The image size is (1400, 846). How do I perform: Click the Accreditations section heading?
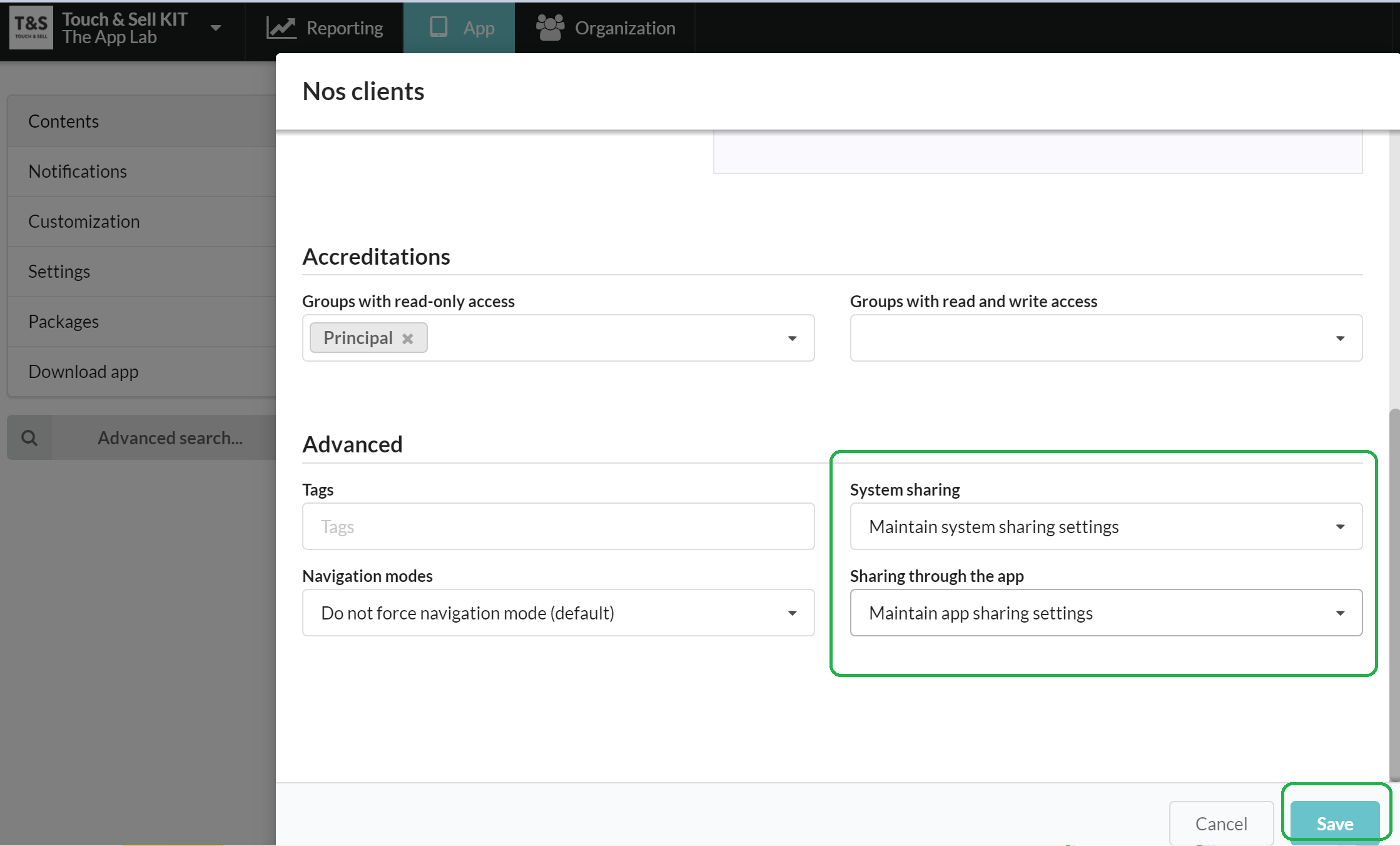point(376,257)
